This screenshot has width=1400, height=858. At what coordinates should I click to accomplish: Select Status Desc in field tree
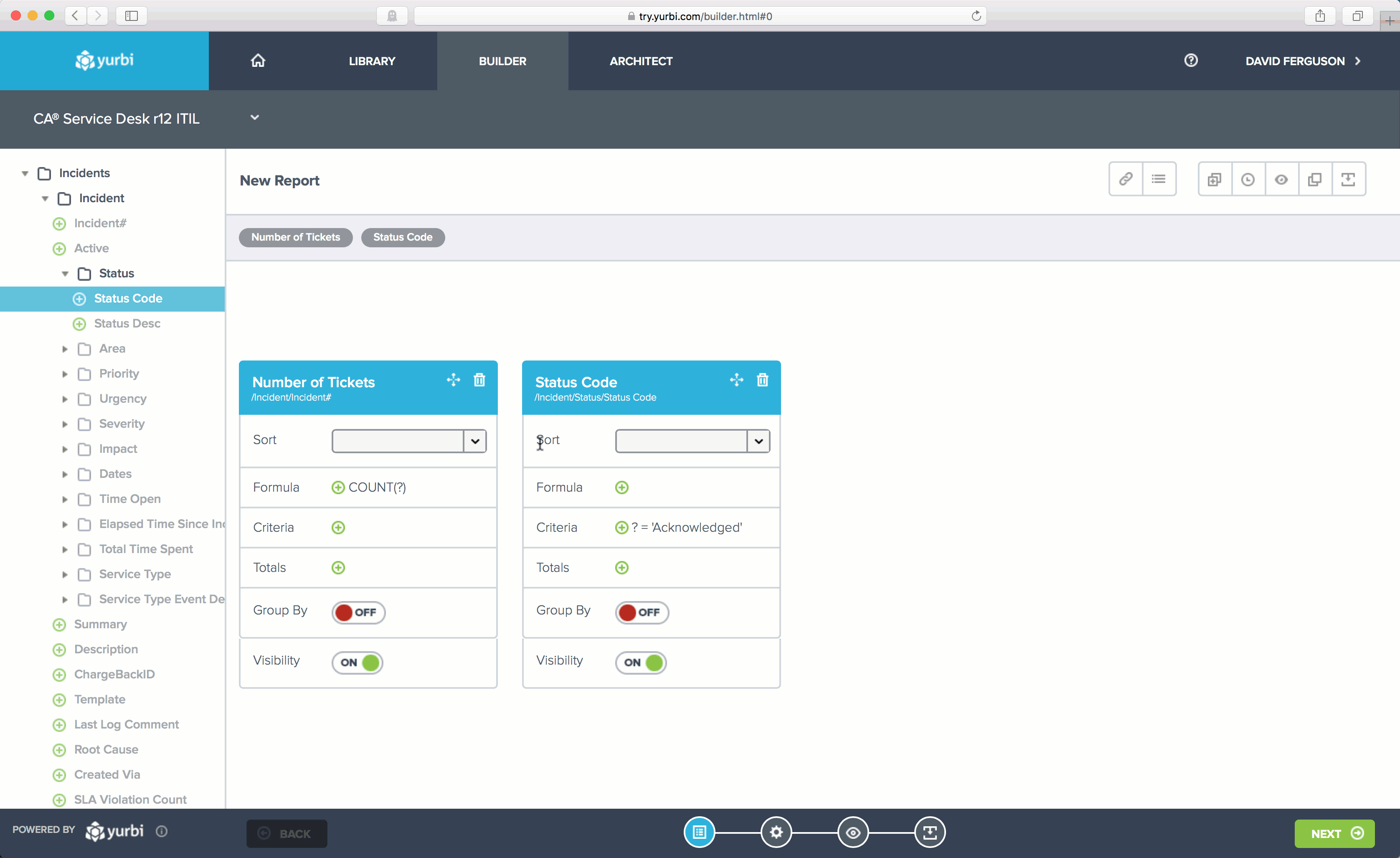[x=127, y=323]
